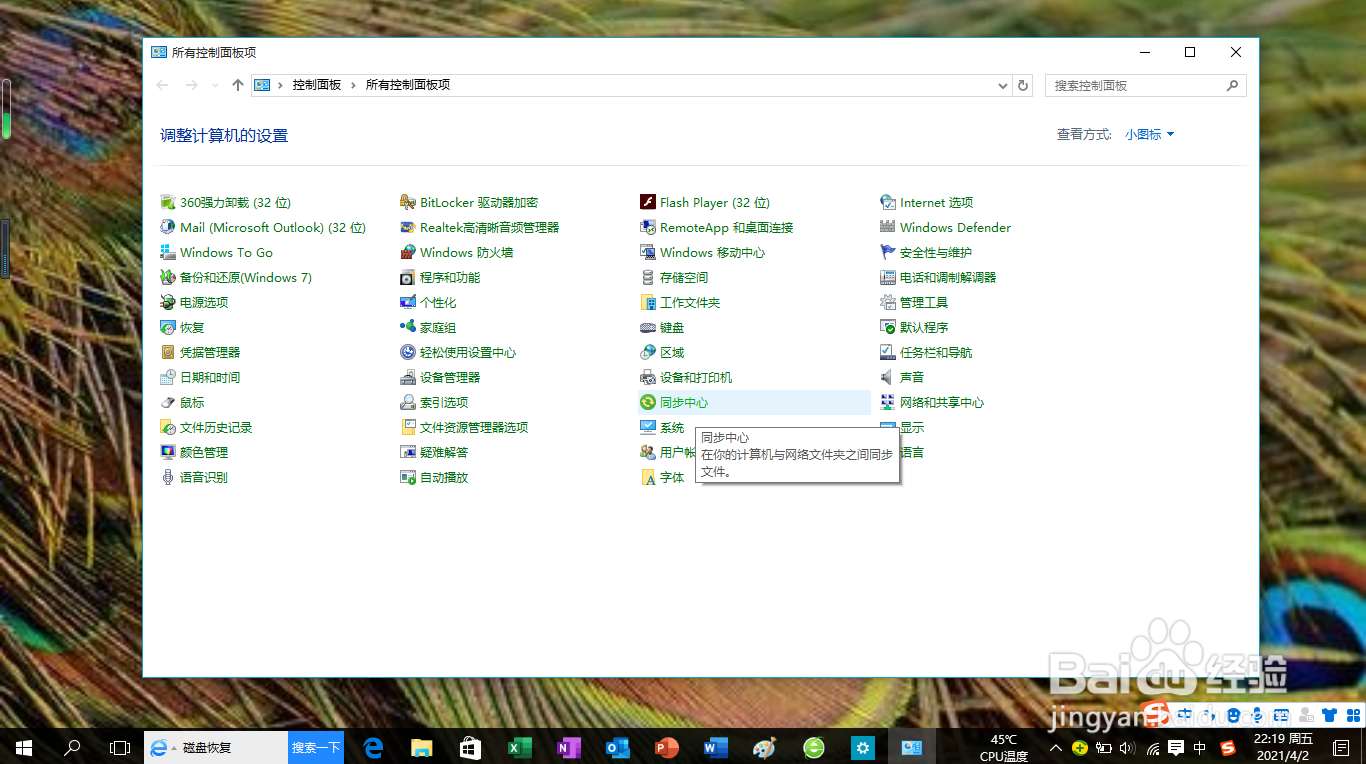Open the 程序和功能 link
This screenshot has height=764, width=1366.
(450, 277)
